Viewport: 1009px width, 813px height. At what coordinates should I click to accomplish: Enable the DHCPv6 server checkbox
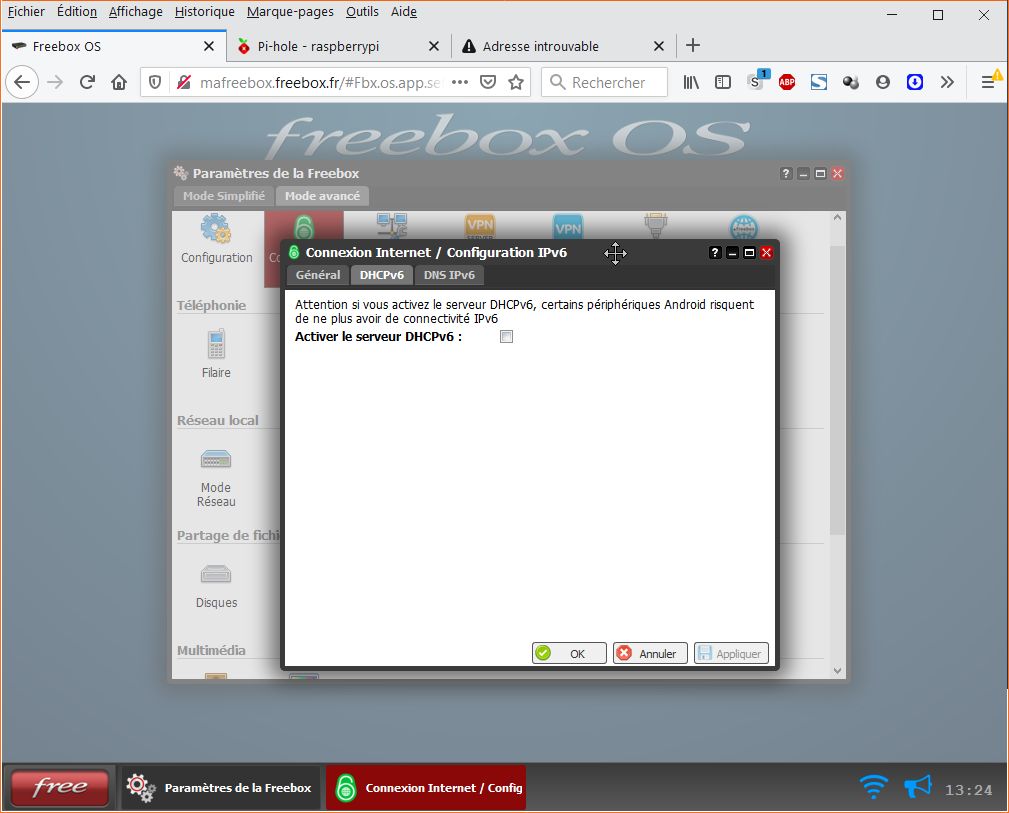(506, 337)
